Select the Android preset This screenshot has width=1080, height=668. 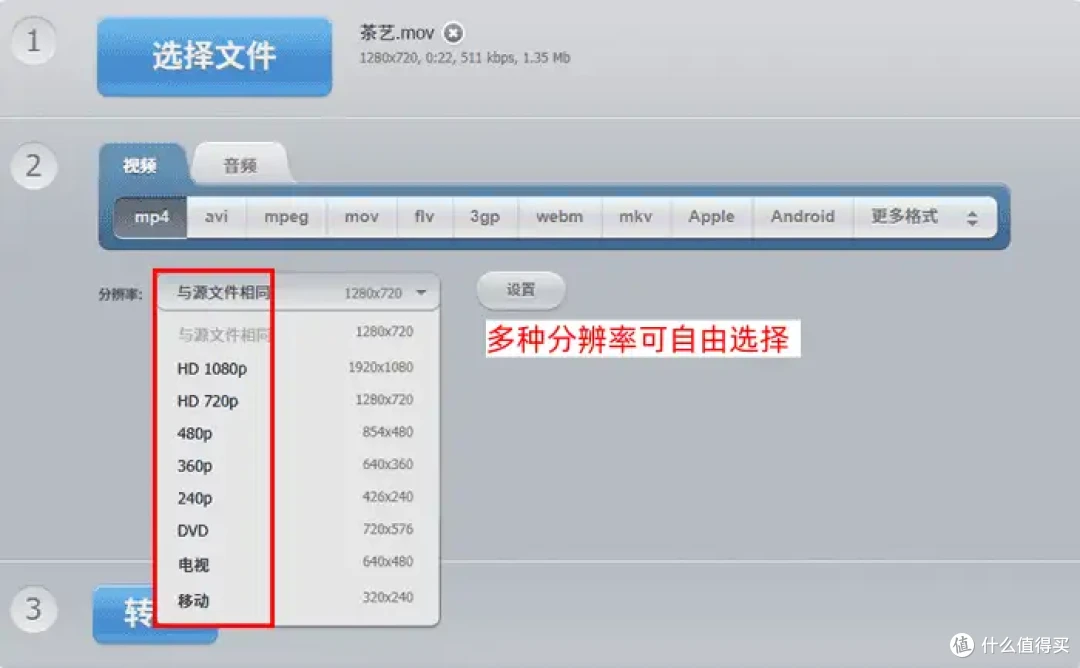tap(802, 217)
